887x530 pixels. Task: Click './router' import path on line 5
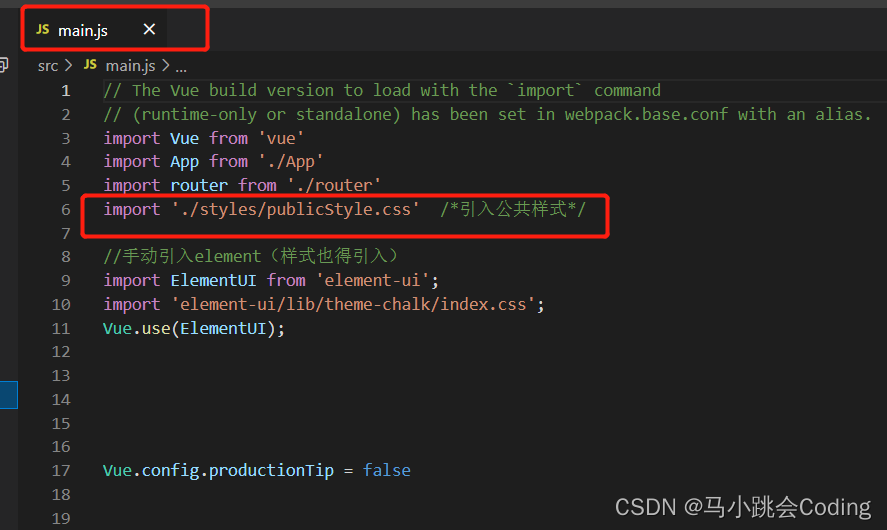(334, 186)
